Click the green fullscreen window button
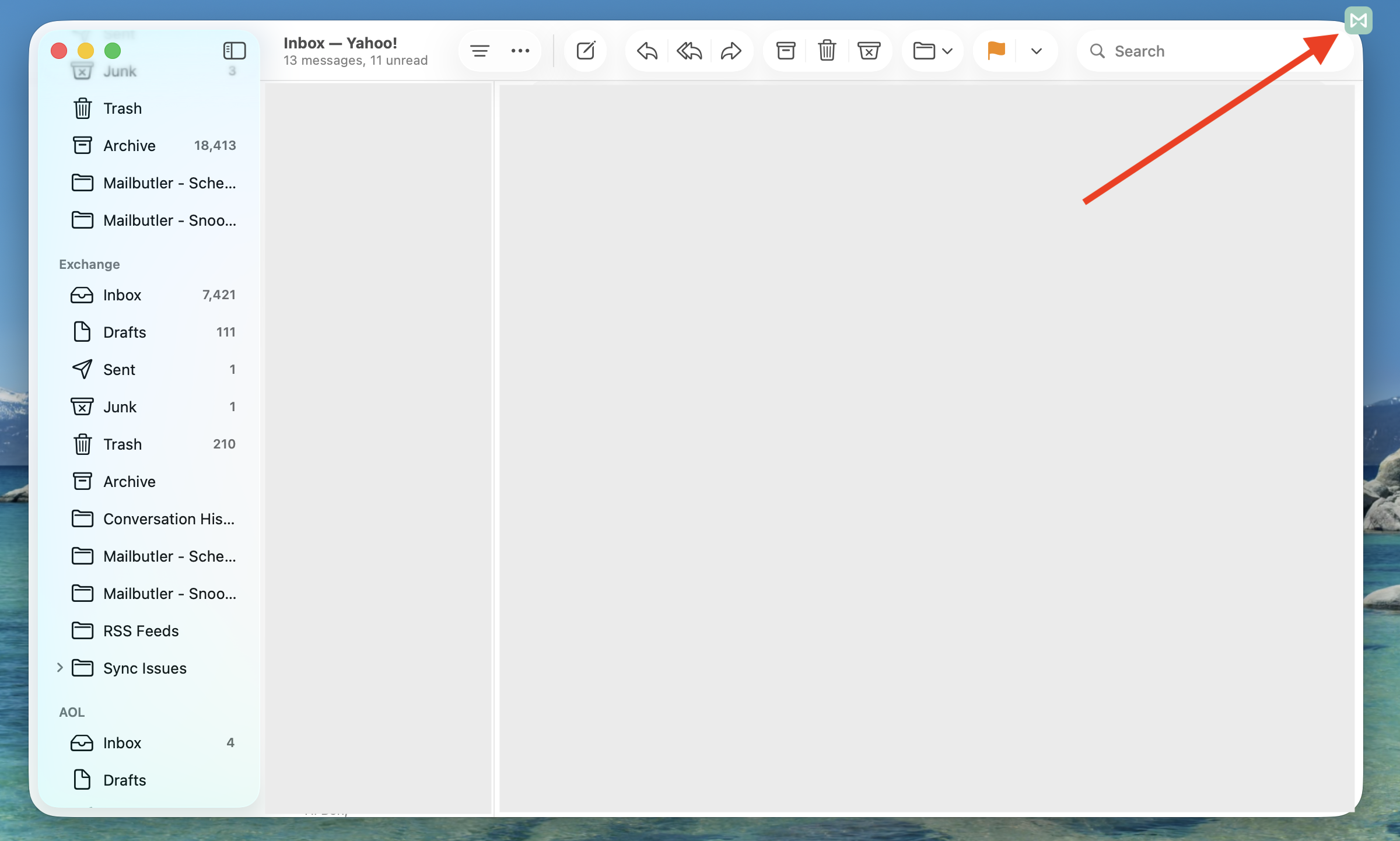The image size is (1400, 841). [x=113, y=51]
